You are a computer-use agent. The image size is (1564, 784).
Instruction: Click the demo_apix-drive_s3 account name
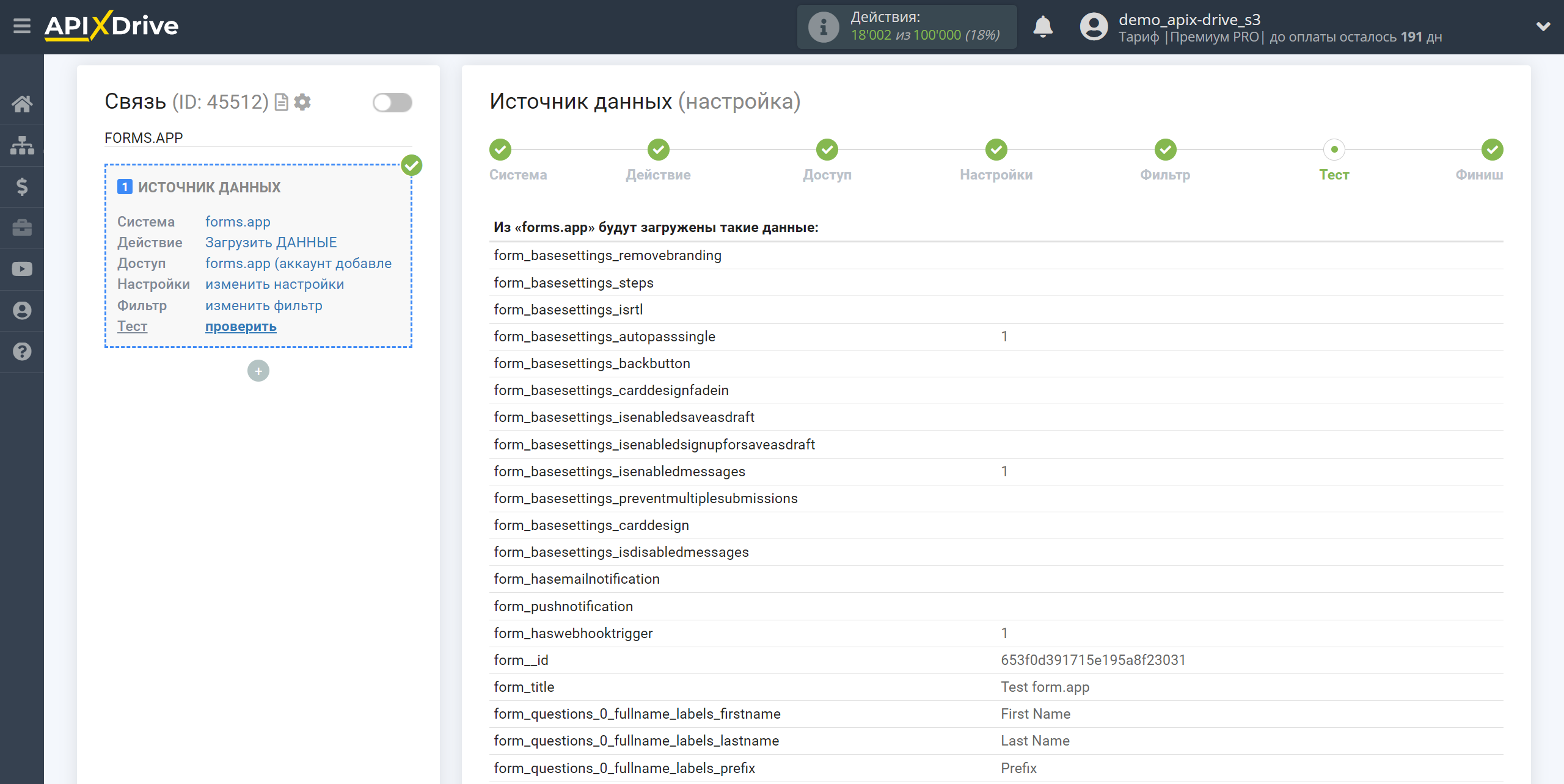click(1189, 20)
